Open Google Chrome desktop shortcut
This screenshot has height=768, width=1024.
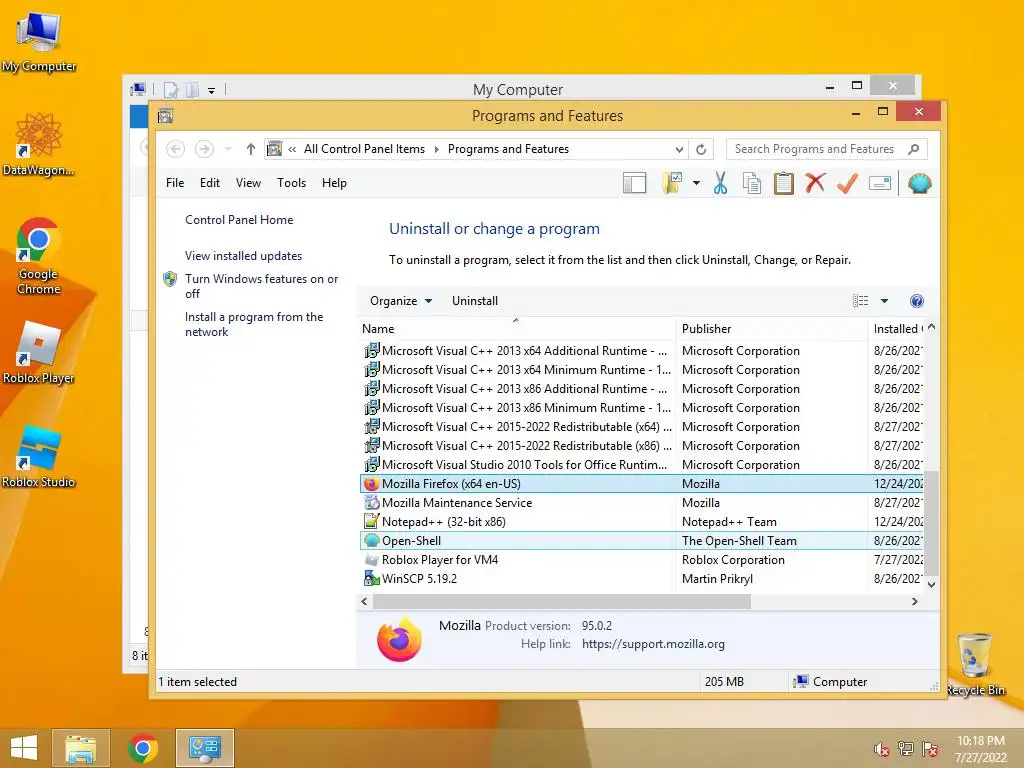click(39, 256)
